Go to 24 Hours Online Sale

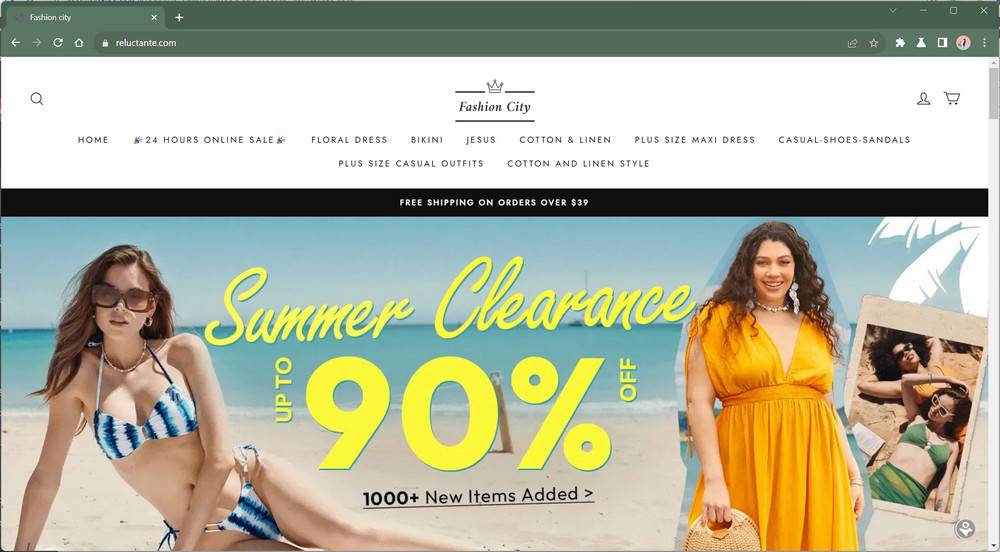[x=210, y=140]
